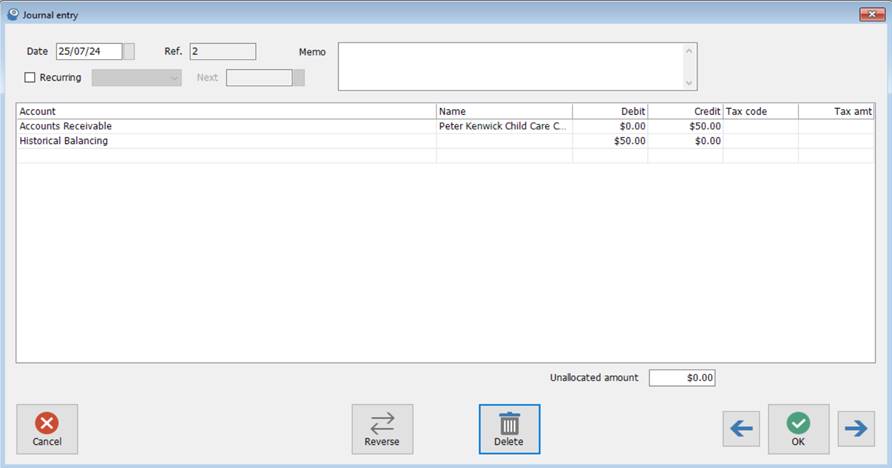
Task: Click inside the Memo text box
Action: 510,66
